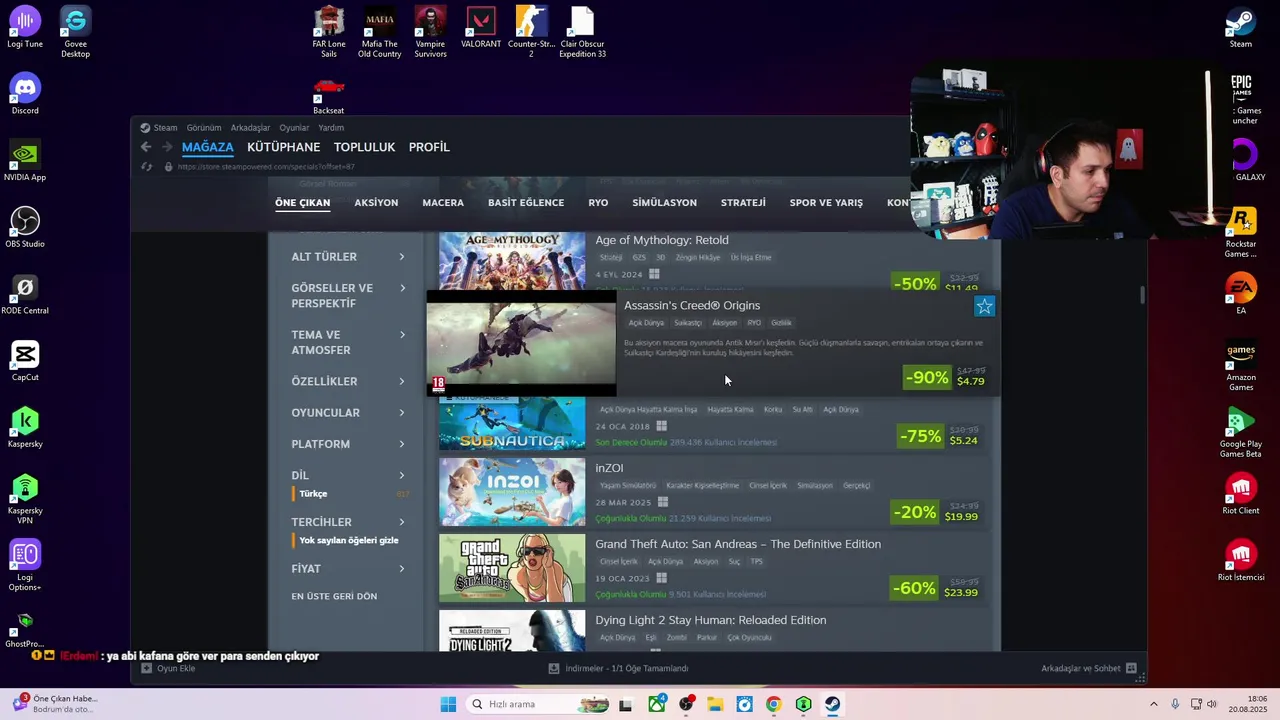The width and height of the screenshot is (1280, 720).
Task: Open the Oyunlar menu
Action: tap(294, 128)
